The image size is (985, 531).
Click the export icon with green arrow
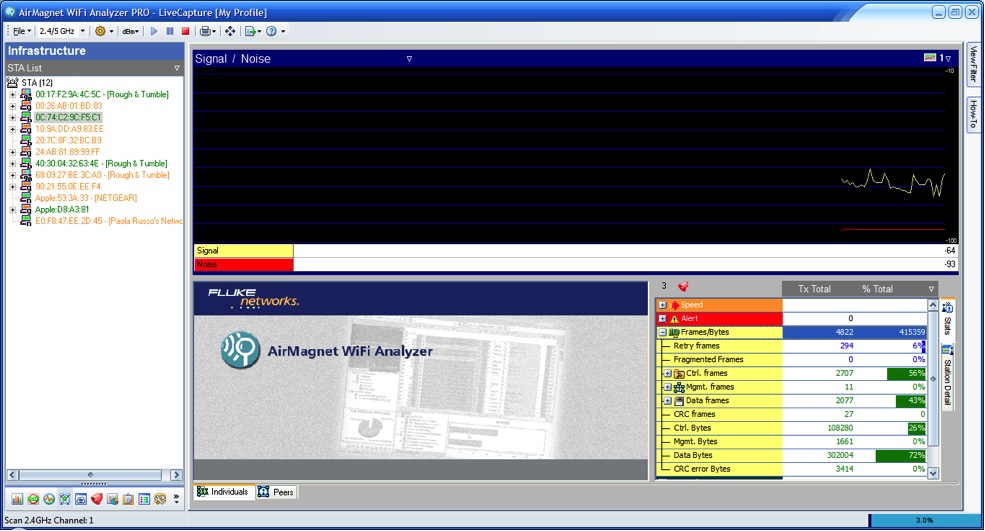tap(250, 31)
